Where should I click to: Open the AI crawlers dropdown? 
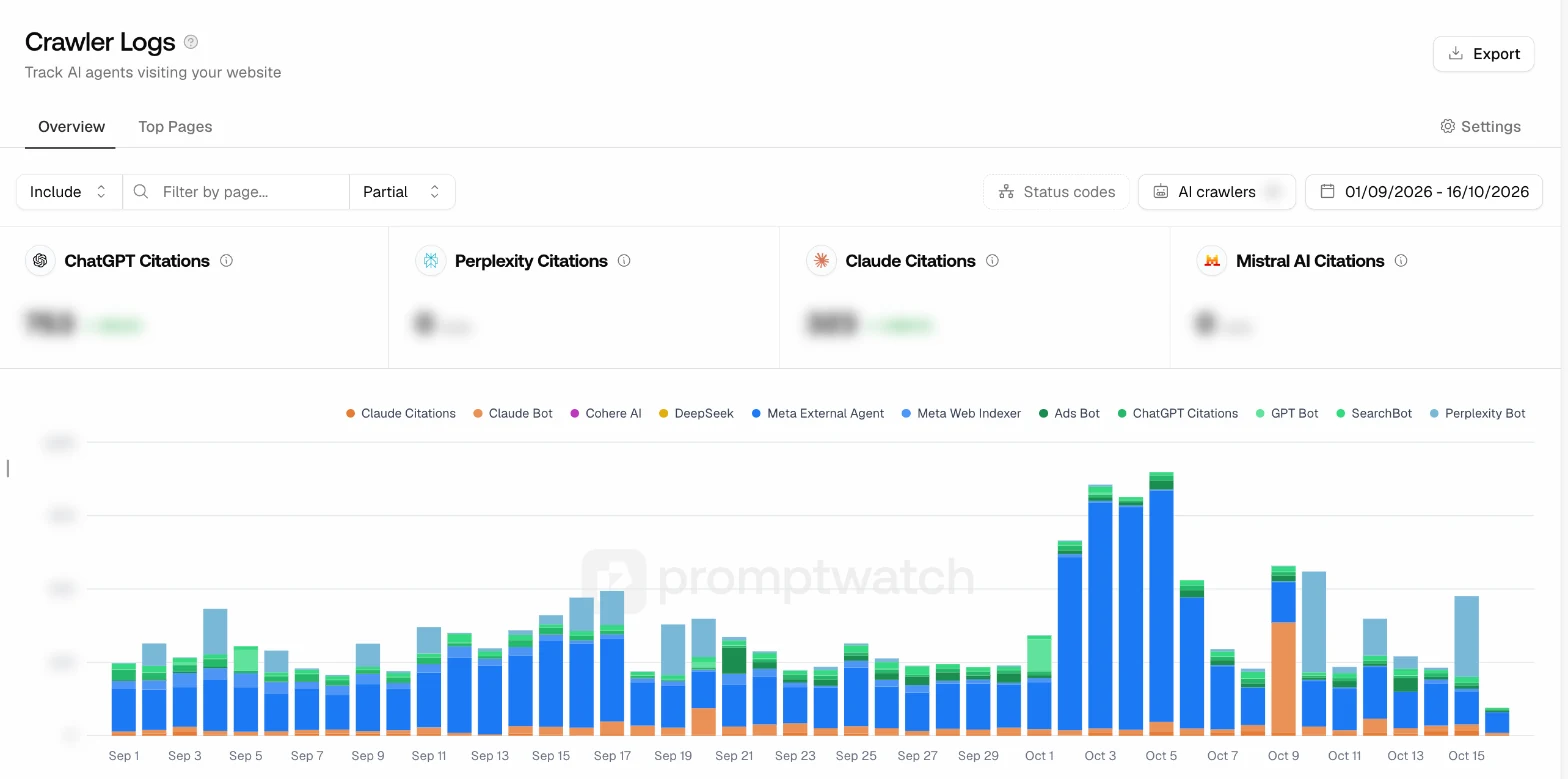coord(1217,192)
